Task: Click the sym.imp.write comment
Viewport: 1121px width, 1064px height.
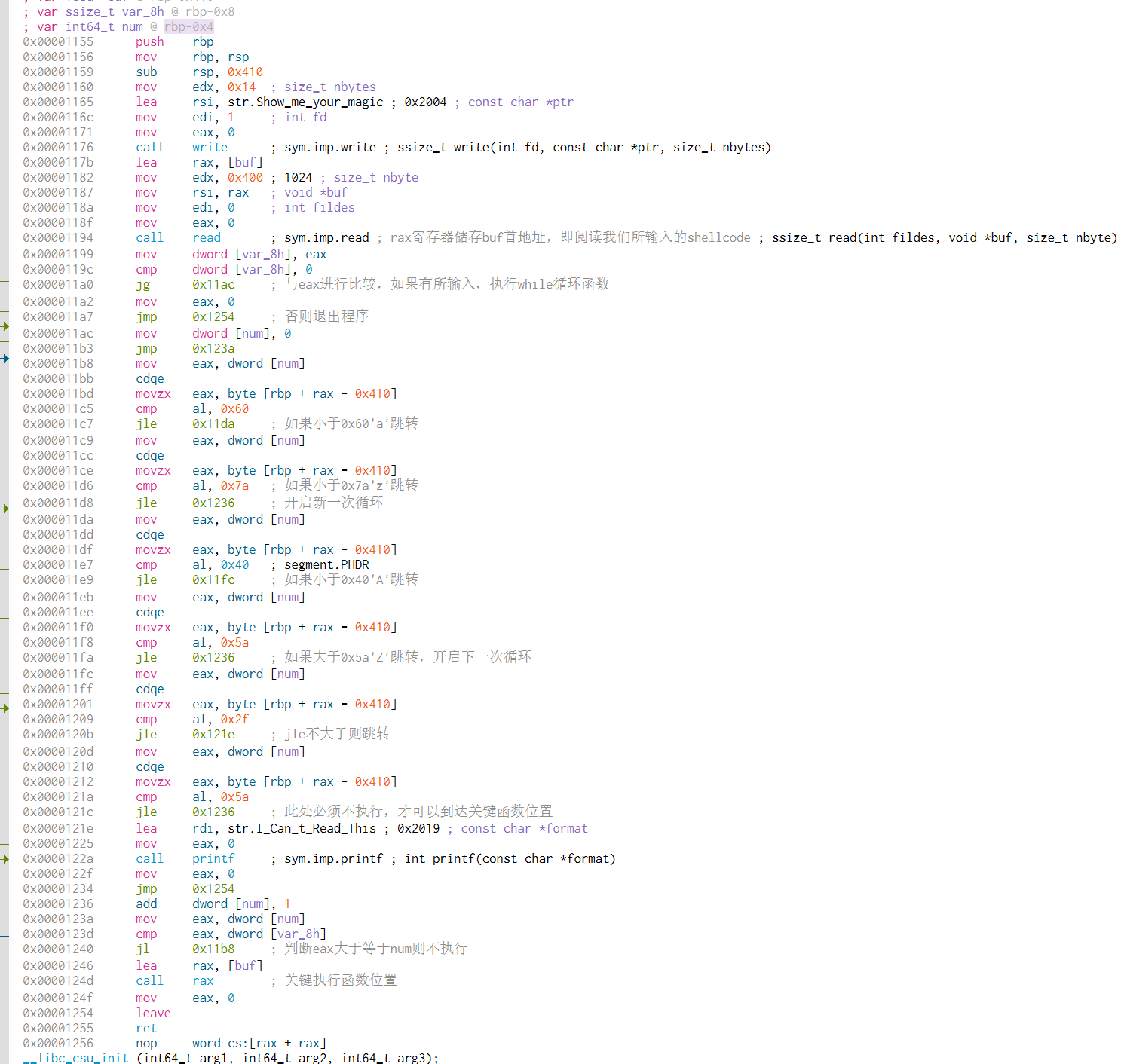Action: [330, 148]
